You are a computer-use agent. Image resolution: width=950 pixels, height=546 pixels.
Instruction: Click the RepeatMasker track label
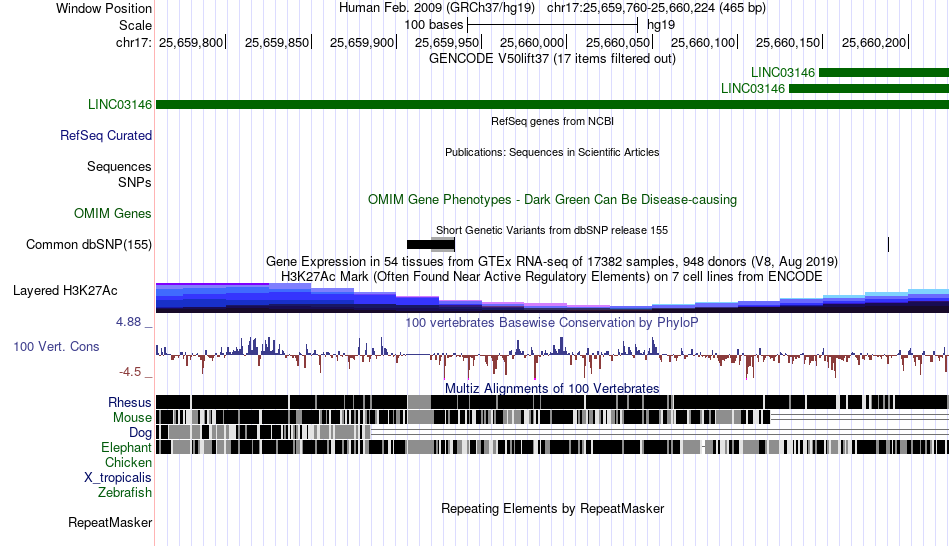(x=110, y=523)
